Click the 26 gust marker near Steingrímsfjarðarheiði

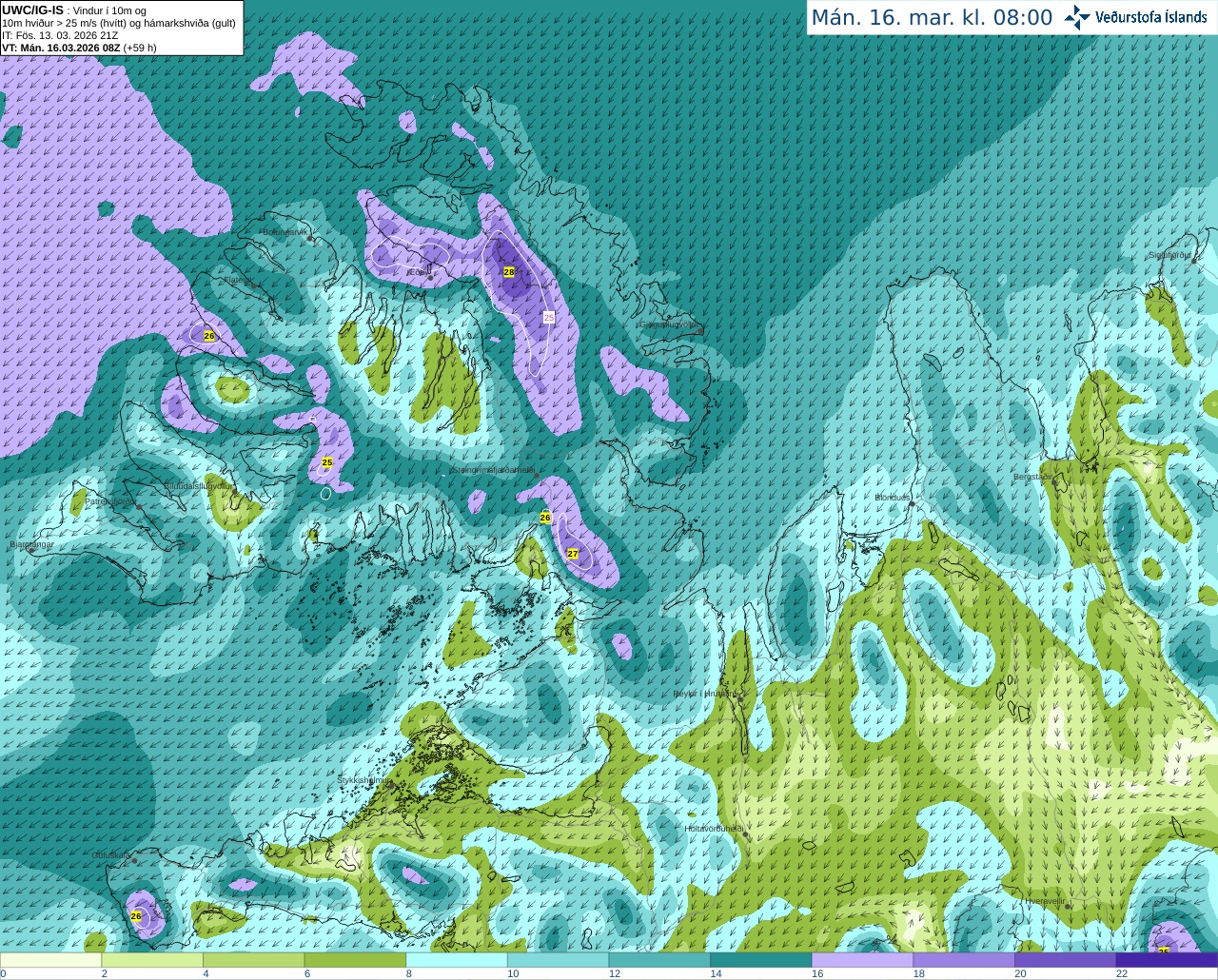point(545,518)
